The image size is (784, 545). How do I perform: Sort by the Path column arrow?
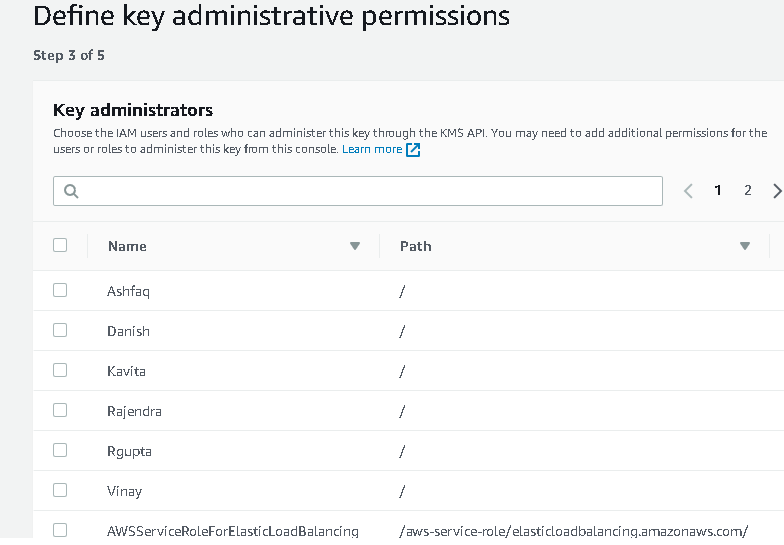(x=745, y=246)
